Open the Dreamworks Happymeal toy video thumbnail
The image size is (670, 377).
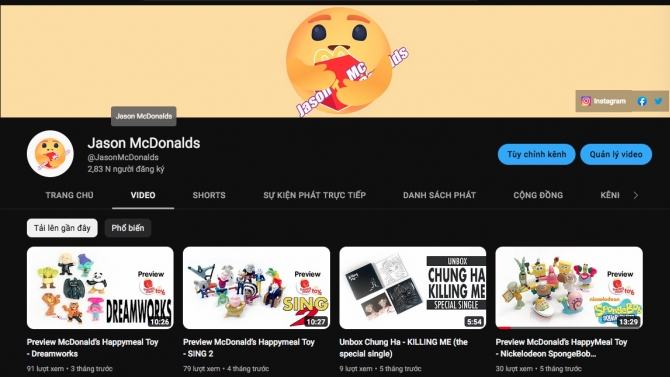coord(100,288)
